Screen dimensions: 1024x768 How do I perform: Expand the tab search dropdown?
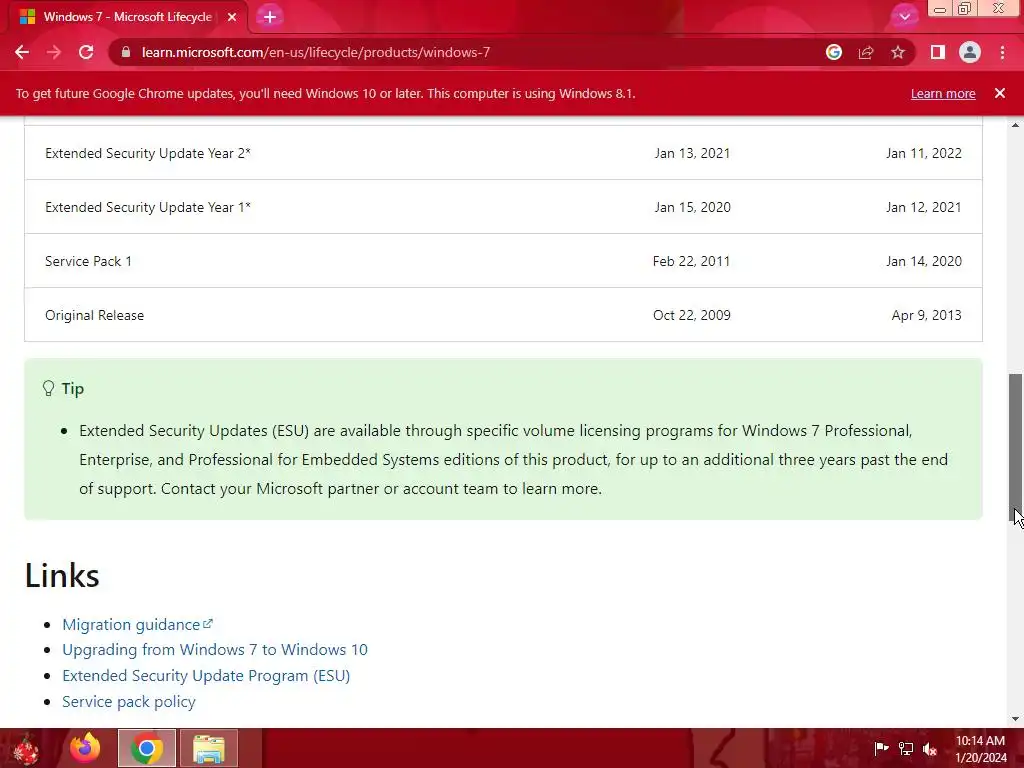pos(904,17)
